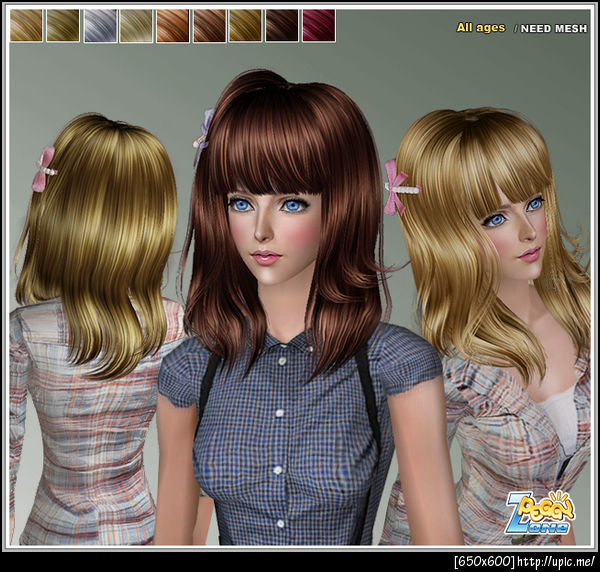This screenshot has width=600, height=572.
Task: Pick the darkest brown hair swatch
Action: [x=282, y=25]
